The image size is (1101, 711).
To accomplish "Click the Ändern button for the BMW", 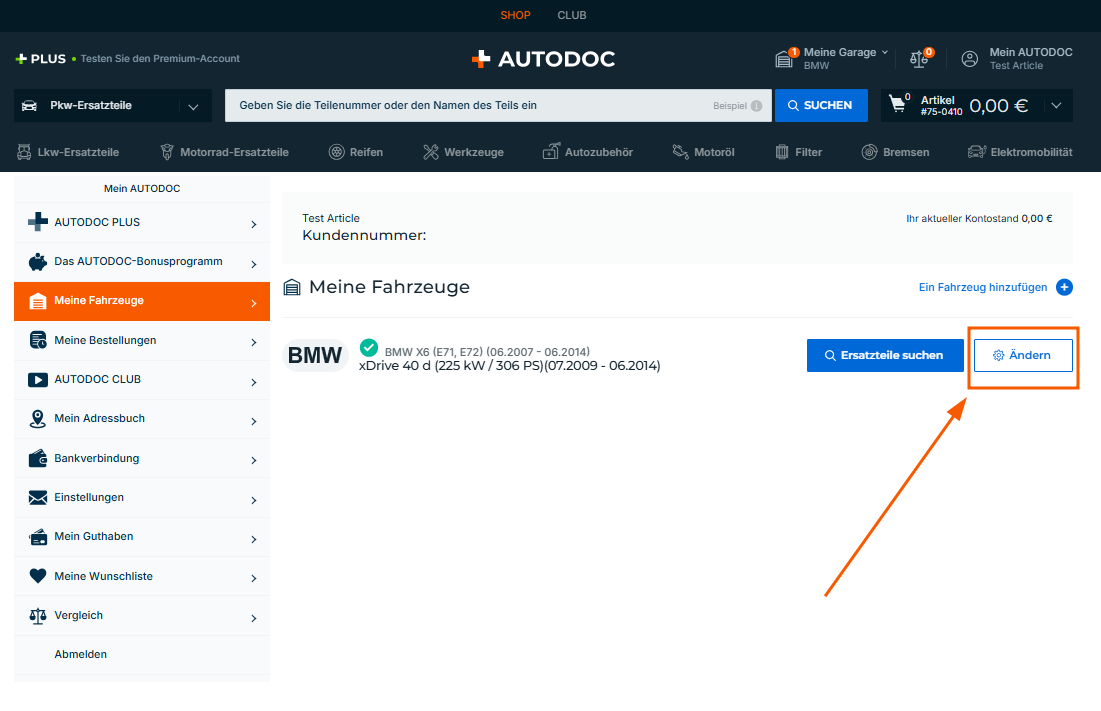I will click(1022, 355).
